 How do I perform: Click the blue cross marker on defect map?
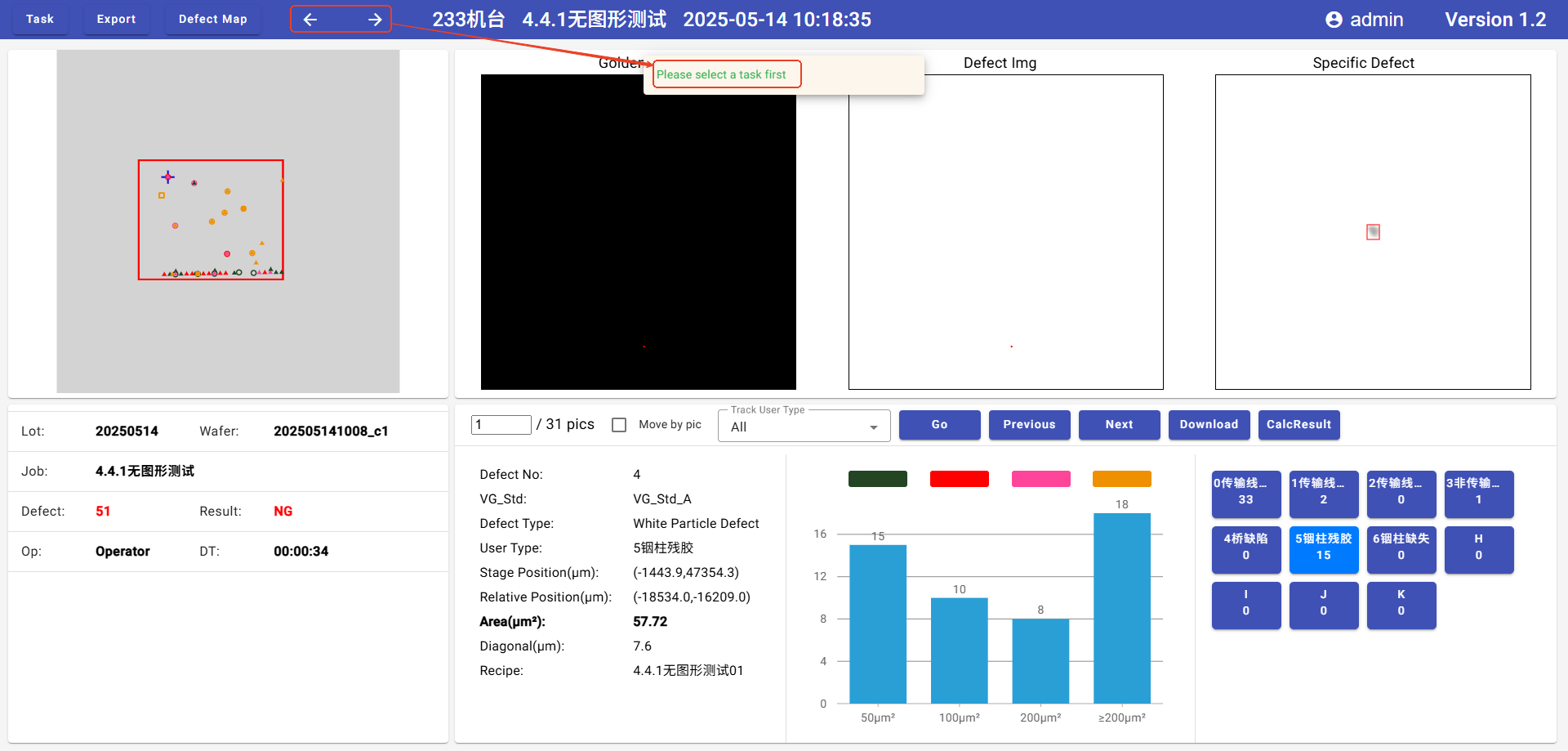point(167,177)
